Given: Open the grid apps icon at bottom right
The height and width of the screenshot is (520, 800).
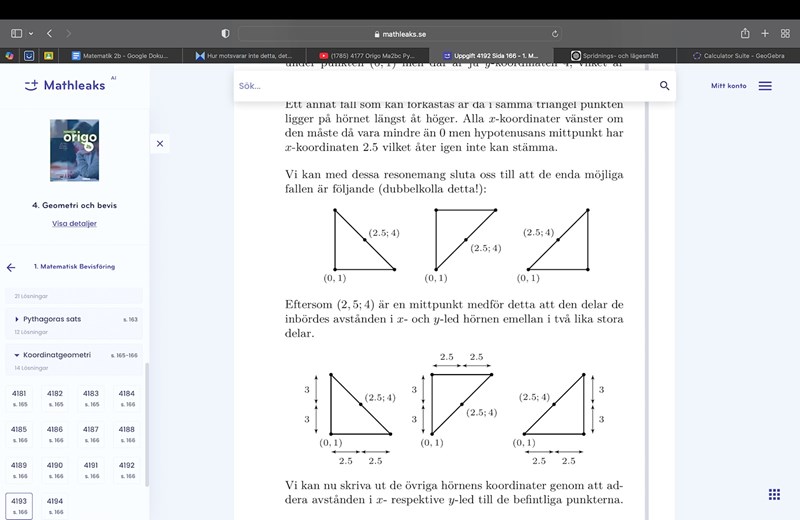Looking at the screenshot, I should (x=774, y=494).
